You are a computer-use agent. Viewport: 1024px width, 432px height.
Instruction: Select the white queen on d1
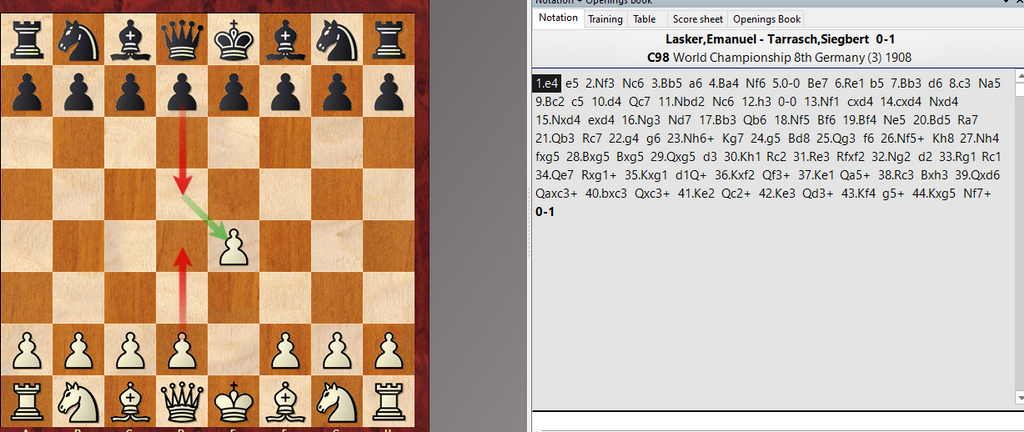[182, 401]
